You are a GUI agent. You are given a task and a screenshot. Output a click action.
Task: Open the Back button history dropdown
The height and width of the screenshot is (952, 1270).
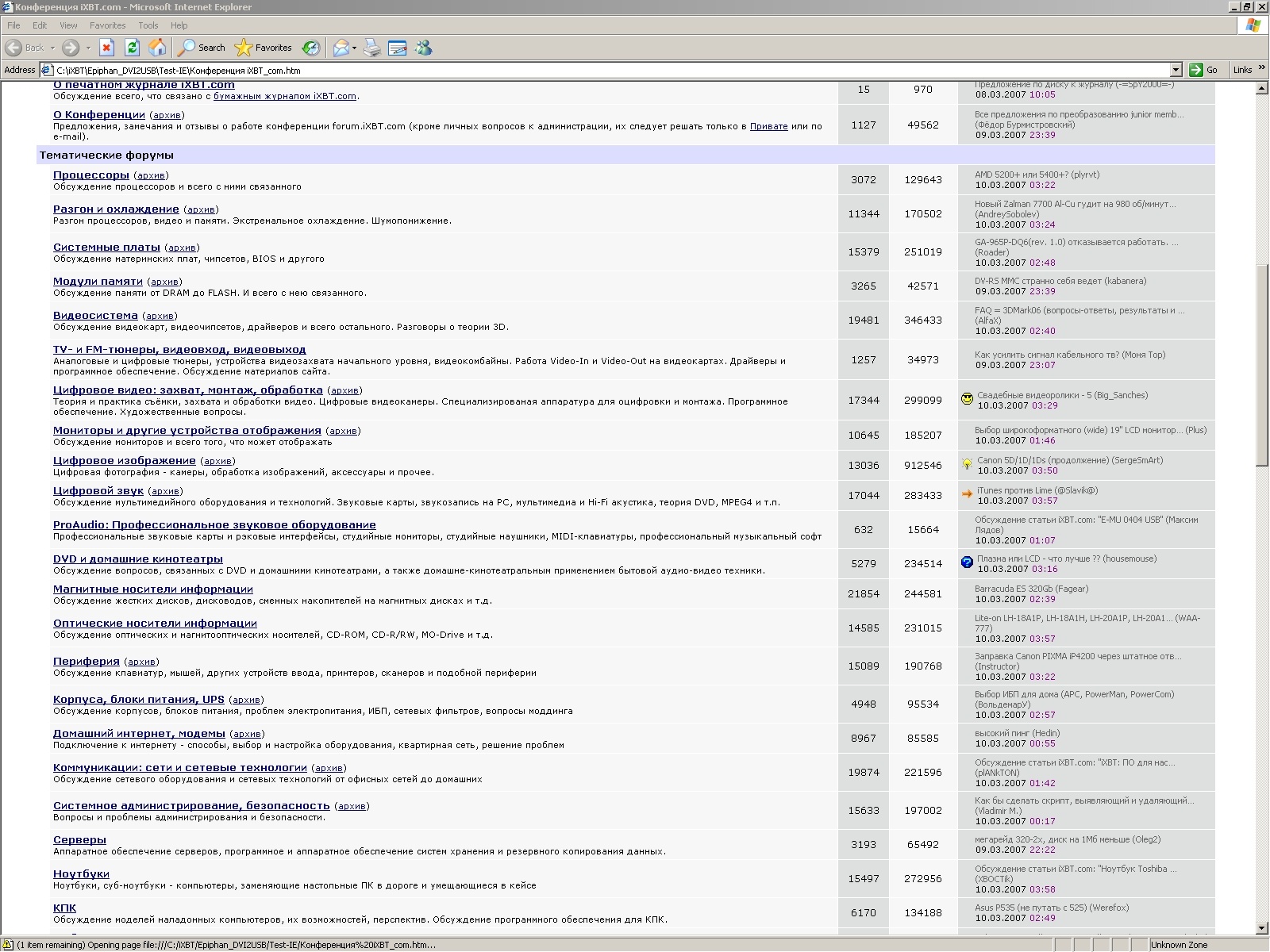click(52, 48)
